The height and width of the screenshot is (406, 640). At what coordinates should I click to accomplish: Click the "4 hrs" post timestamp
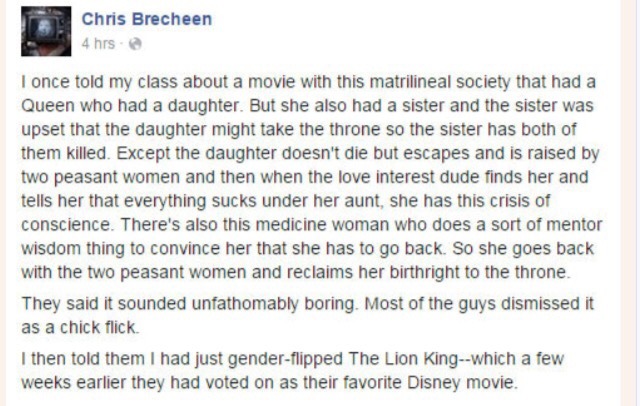97,43
